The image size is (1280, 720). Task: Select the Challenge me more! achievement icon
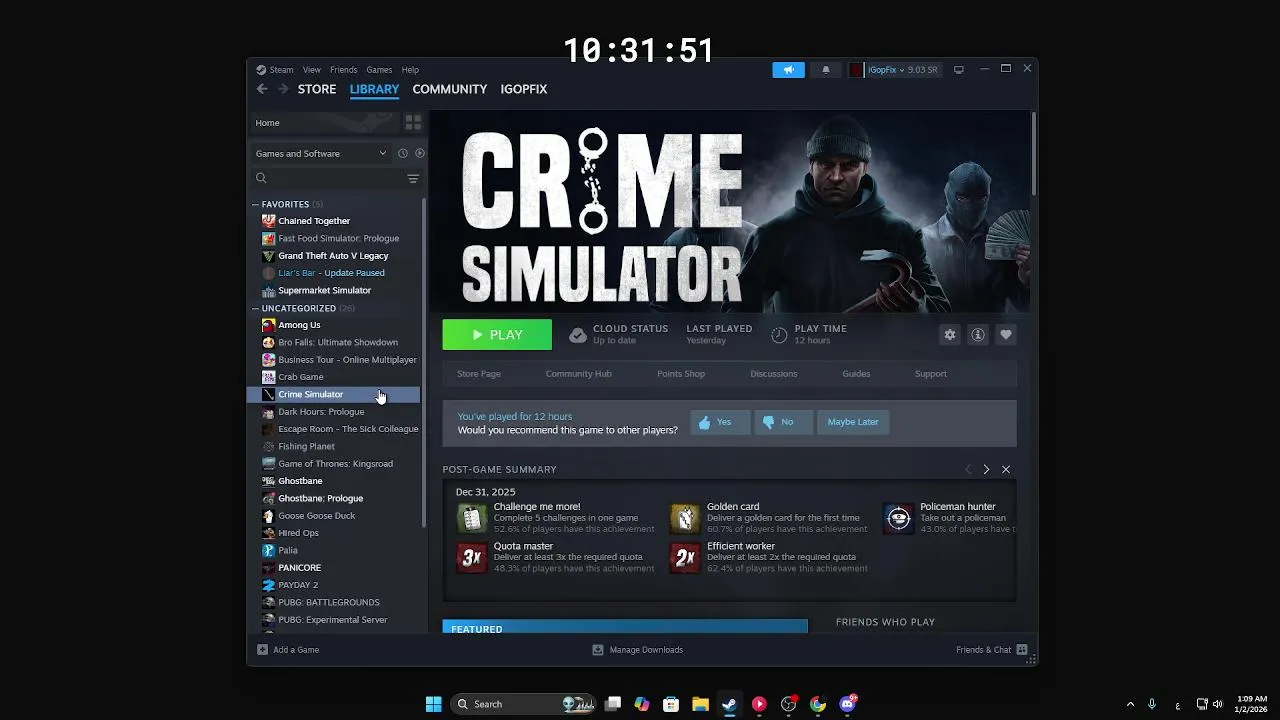click(472, 518)
